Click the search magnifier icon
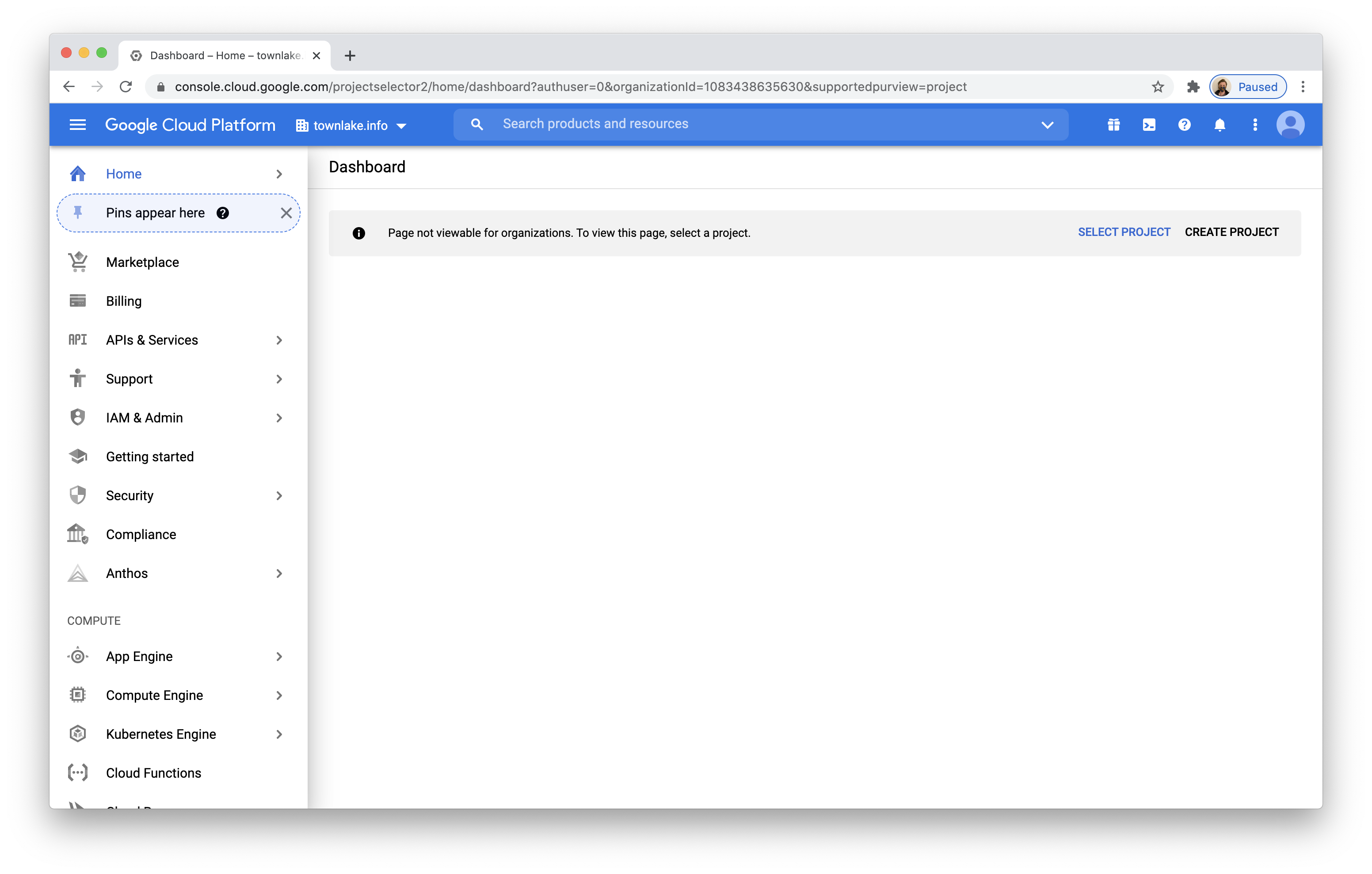Screen dimensions: 1372x874 click(x=476, y=124)
